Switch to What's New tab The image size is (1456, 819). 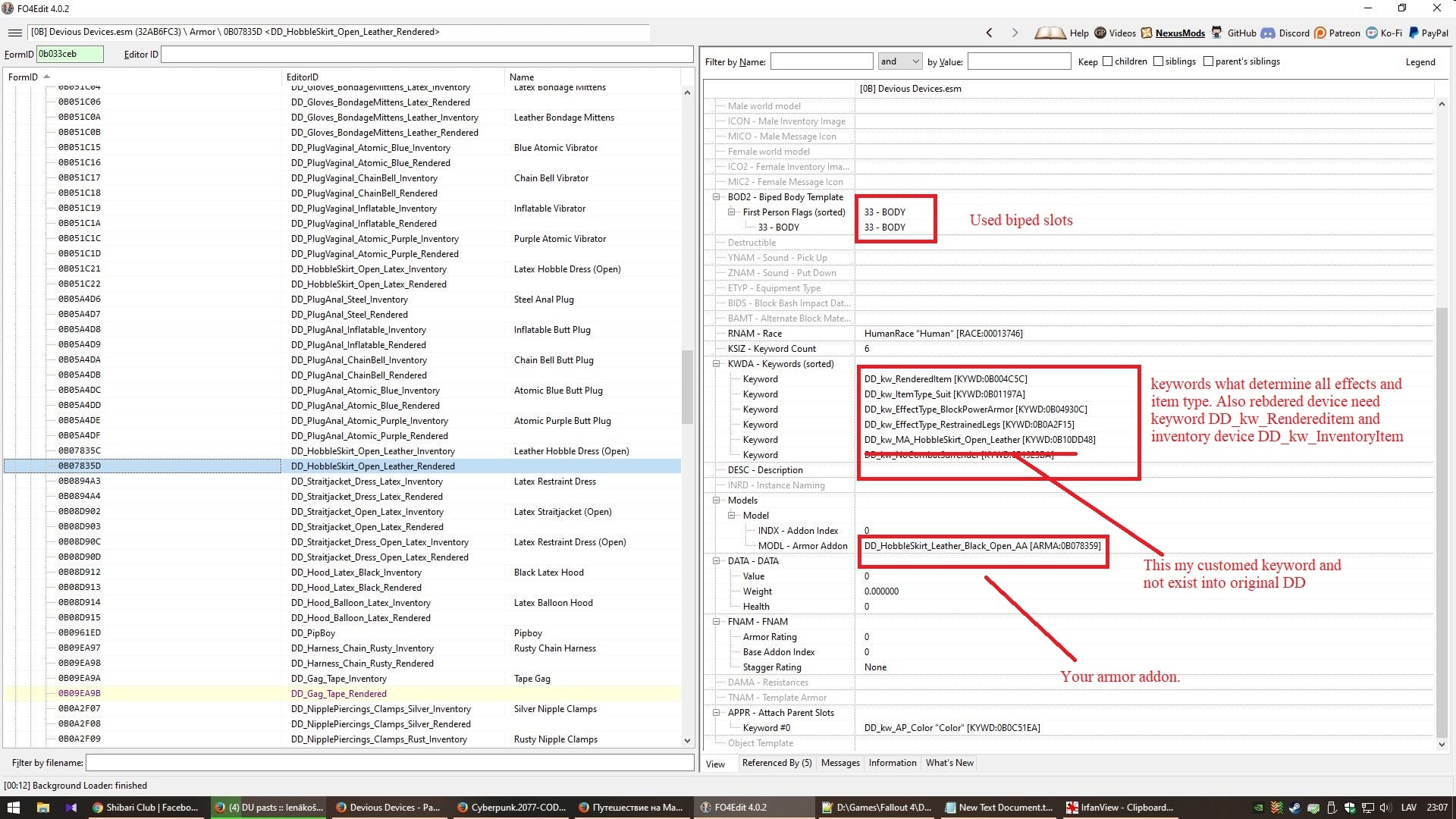tap(949, 763)
